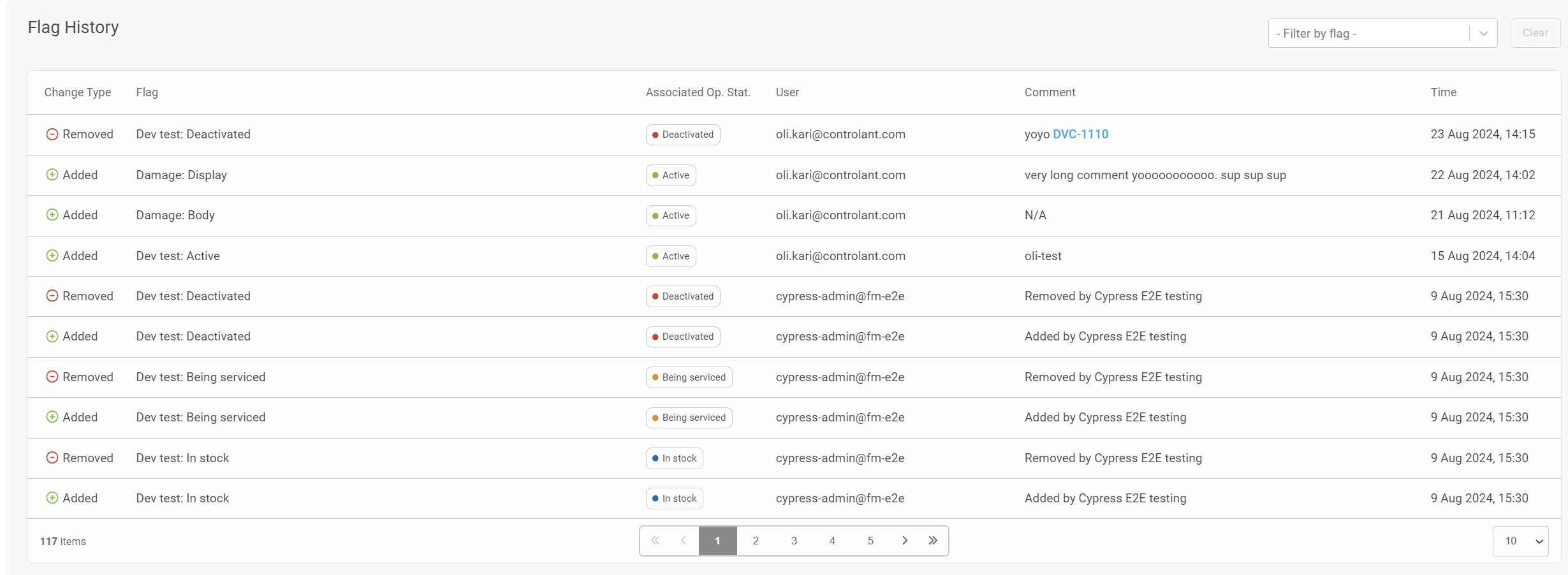Click the red Removed icon for 23 Aug 2024 row

point(52,135)
